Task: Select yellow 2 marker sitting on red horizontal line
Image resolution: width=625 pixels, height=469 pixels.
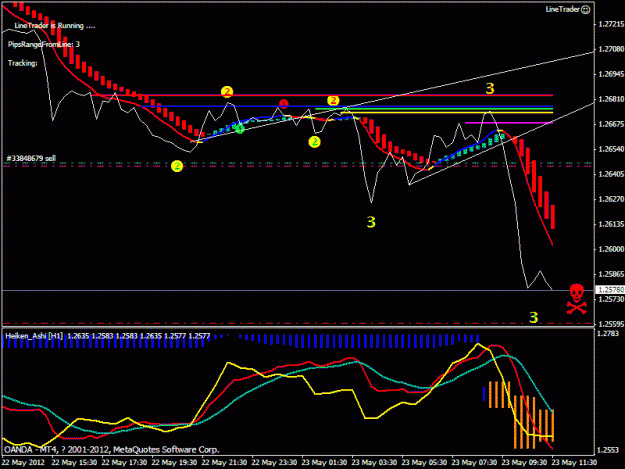Action: (x=227, y=92)
